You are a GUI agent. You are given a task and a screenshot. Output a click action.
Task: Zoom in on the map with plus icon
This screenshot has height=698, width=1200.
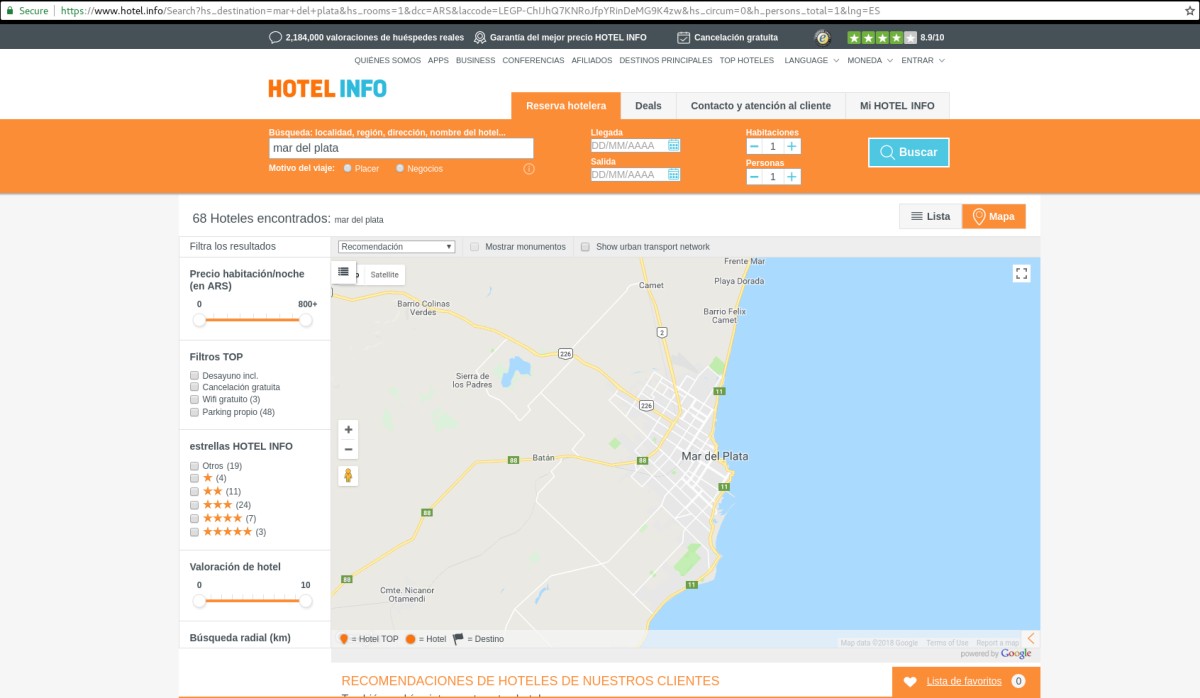point(348,429)
